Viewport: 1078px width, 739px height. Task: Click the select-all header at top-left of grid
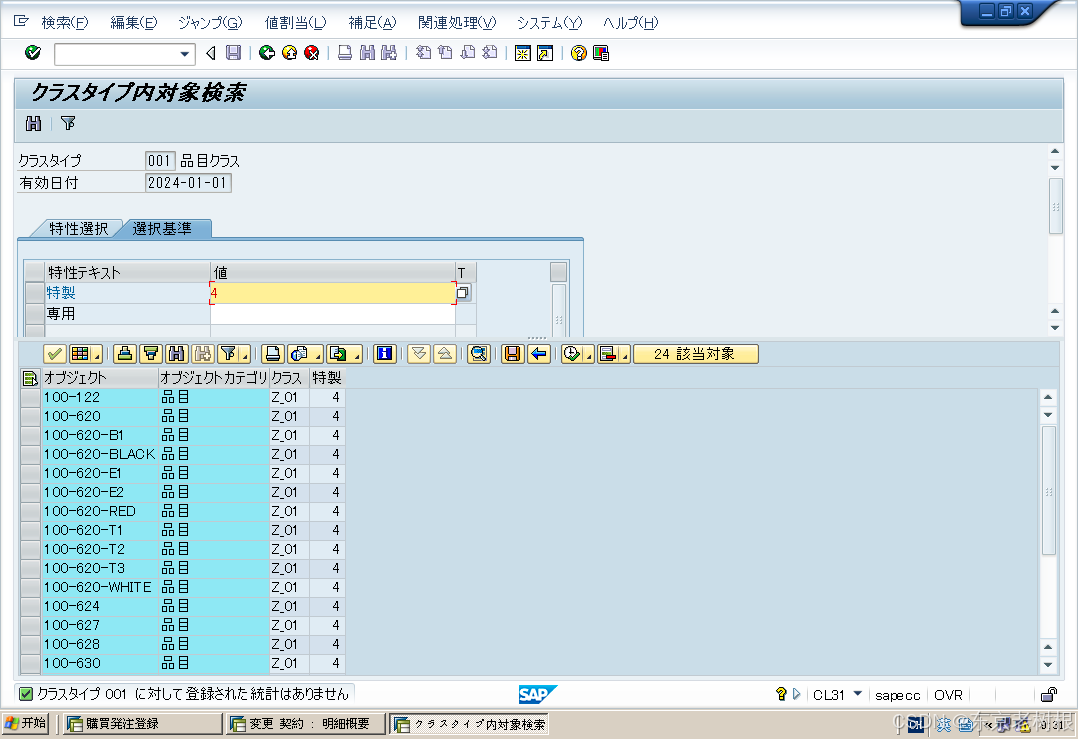click(31, 377)
